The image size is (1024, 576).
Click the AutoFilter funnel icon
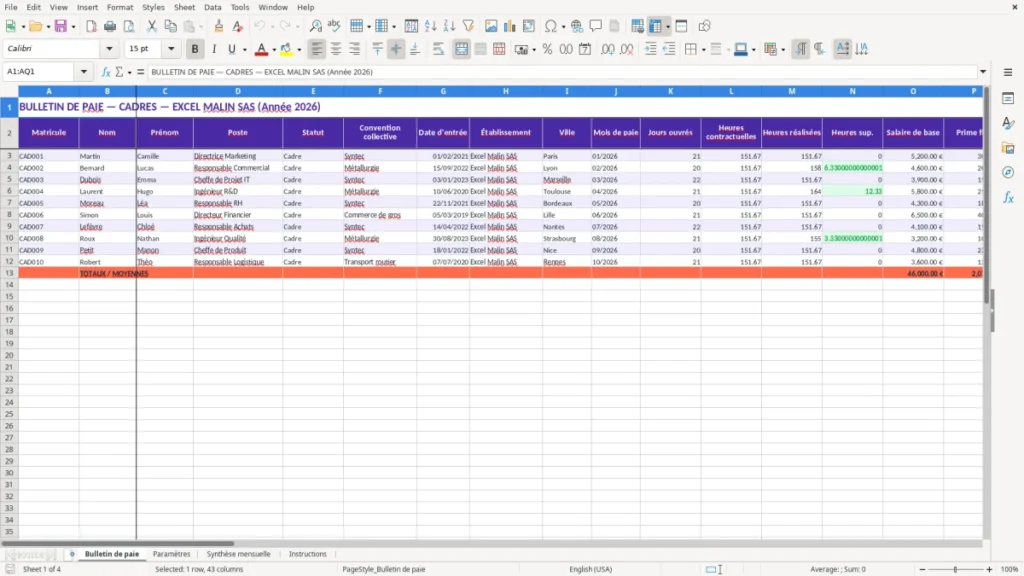[x=468, y=26]
